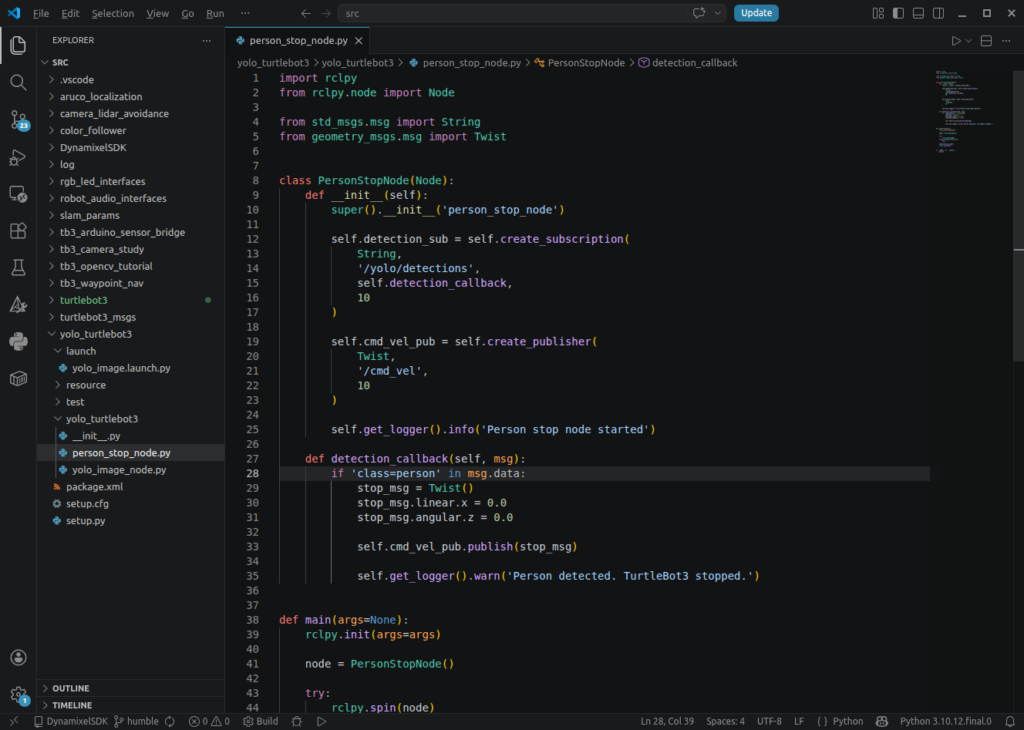Toggle the primary side bar
This screenshot has width=1024, height=730.
click(899, 13)
